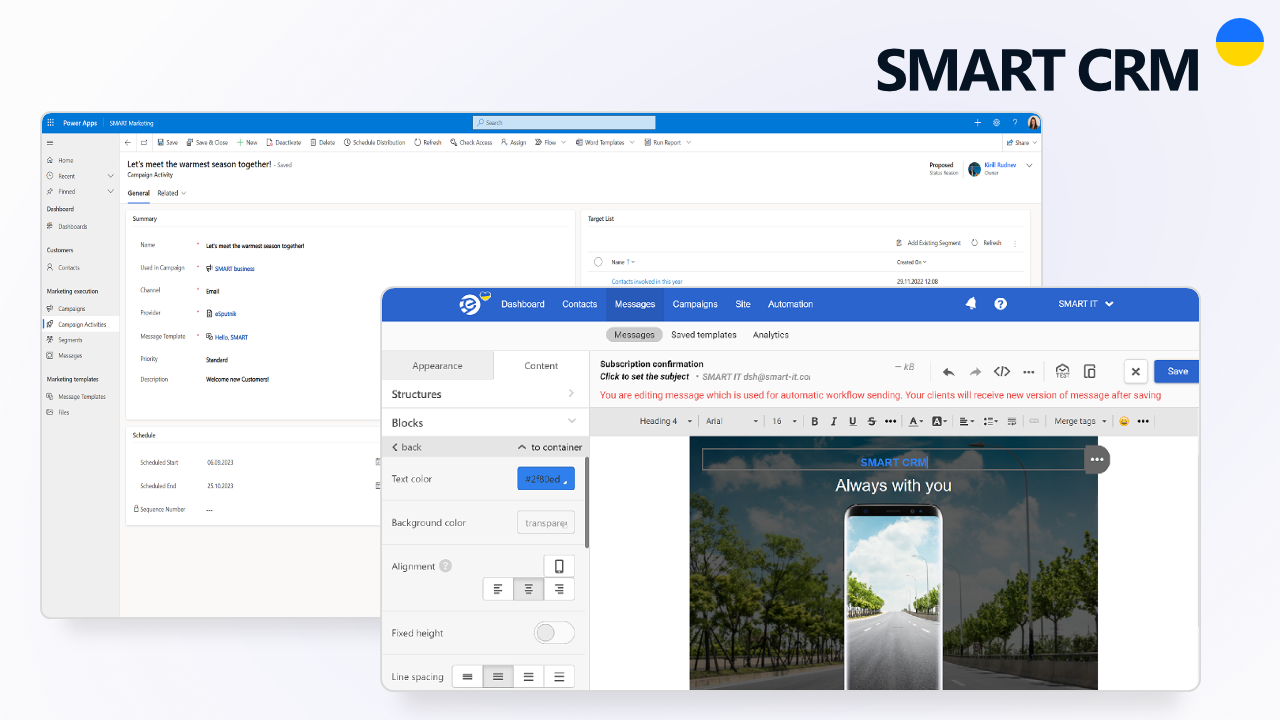
Task: Open the Heading 4 style dropdown
Action: click(x=662, y=421)
